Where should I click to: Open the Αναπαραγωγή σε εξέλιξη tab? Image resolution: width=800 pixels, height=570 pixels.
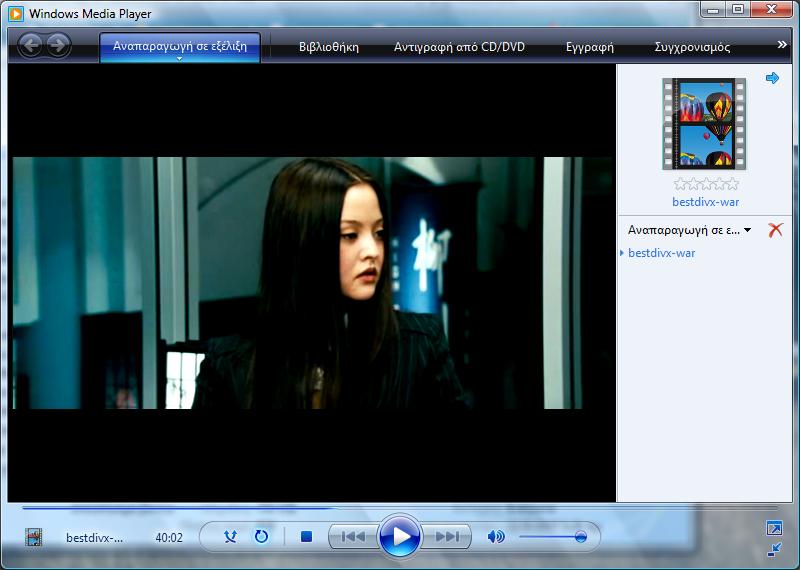180,46
